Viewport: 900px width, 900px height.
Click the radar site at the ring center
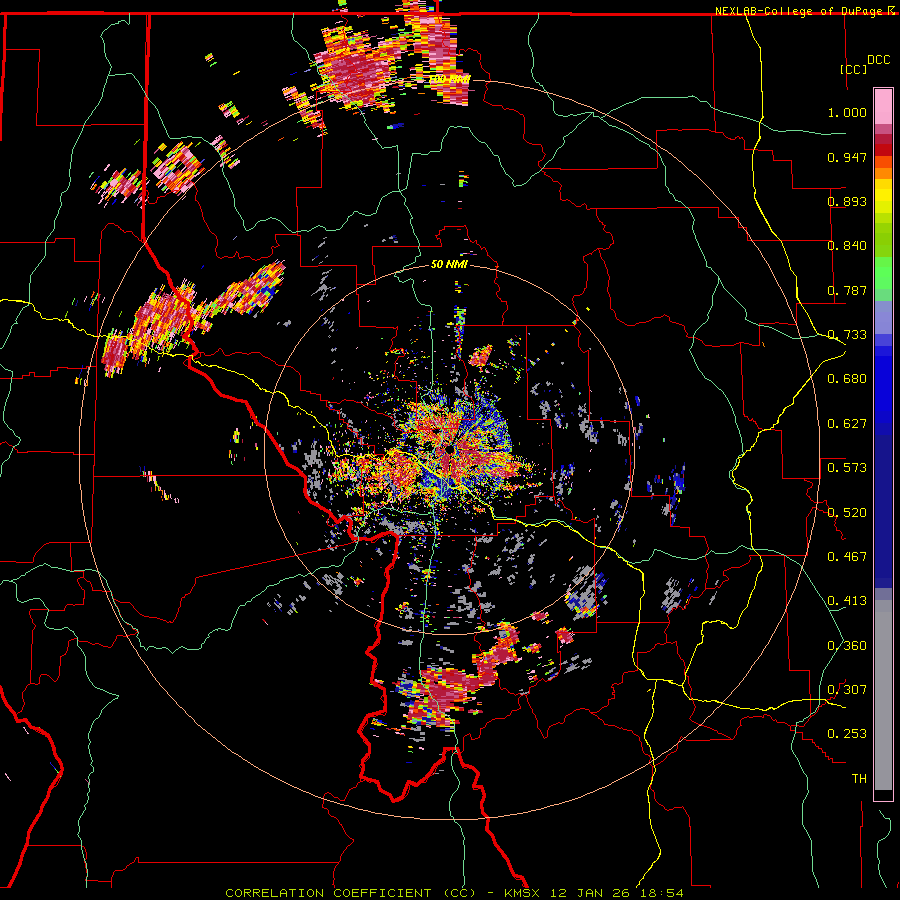coord(448,451)
